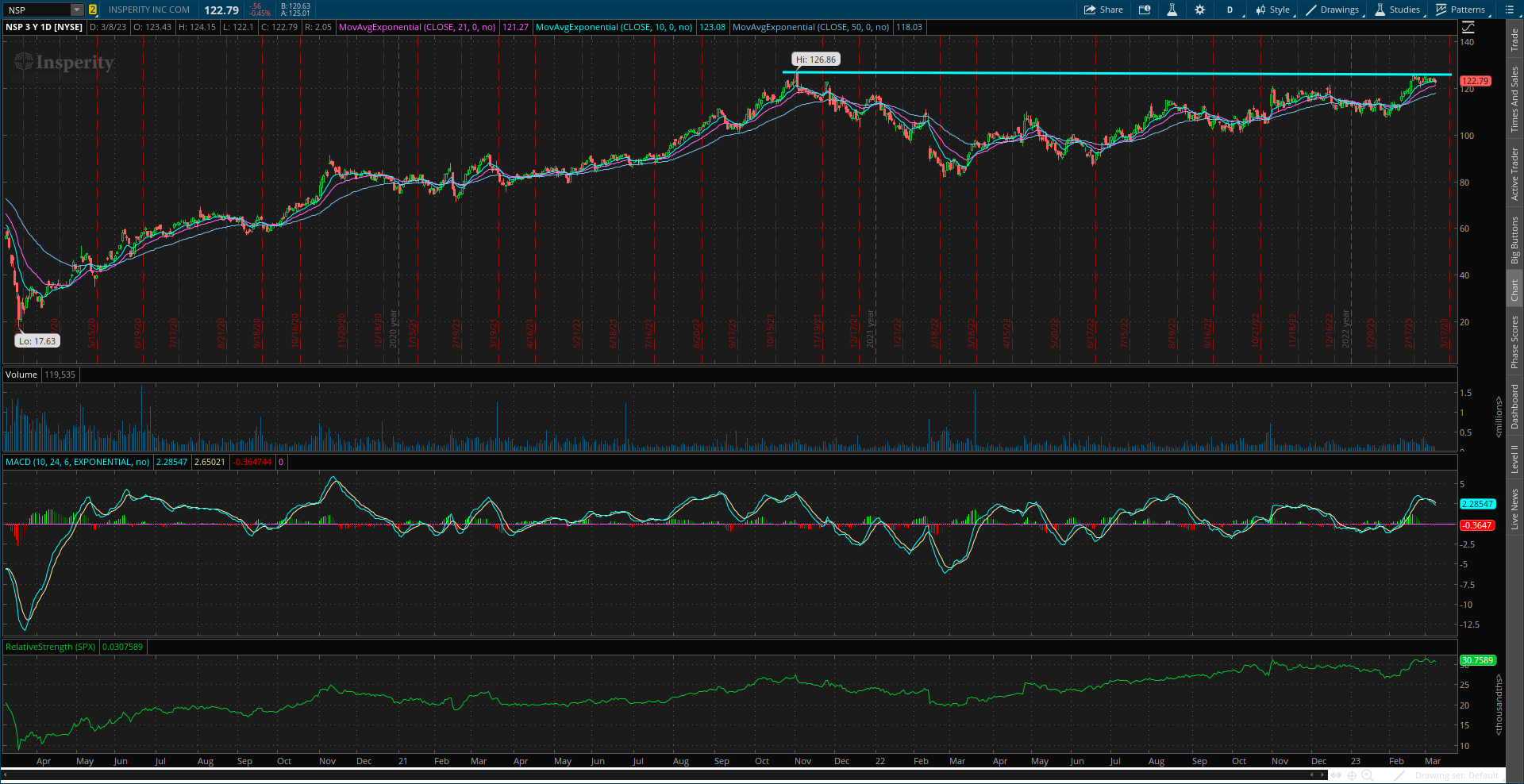Switch to the Trade sidebar tab
The image size is (1524, 784).
[1514, 39]
